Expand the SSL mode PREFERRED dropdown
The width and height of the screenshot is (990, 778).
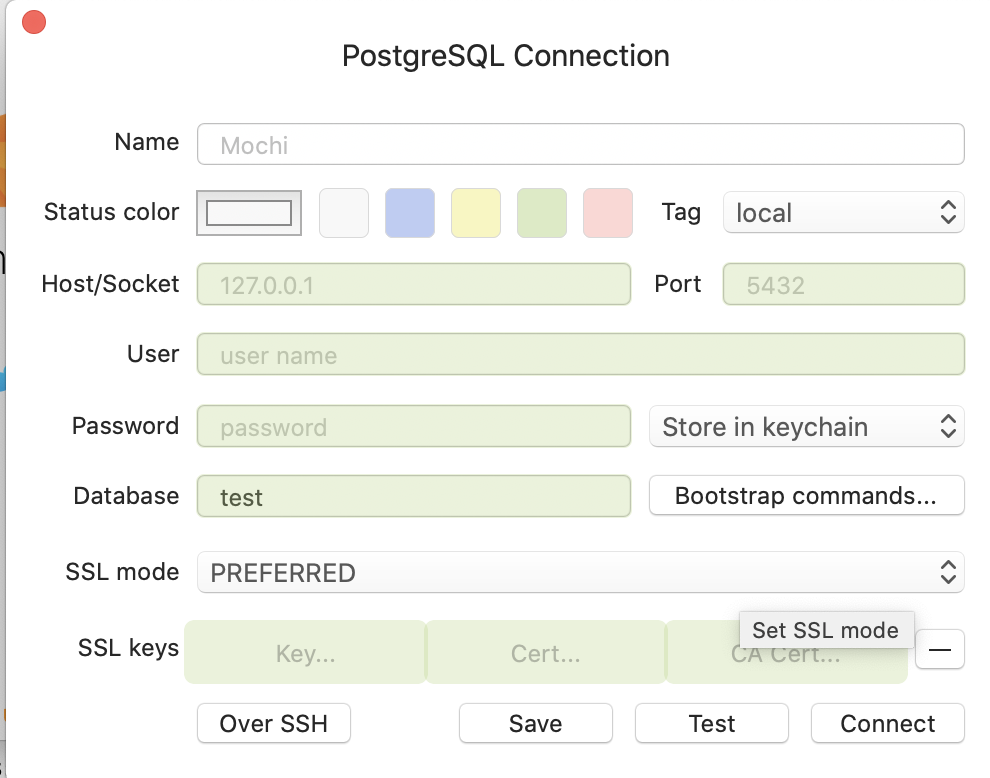coord(580,573)
